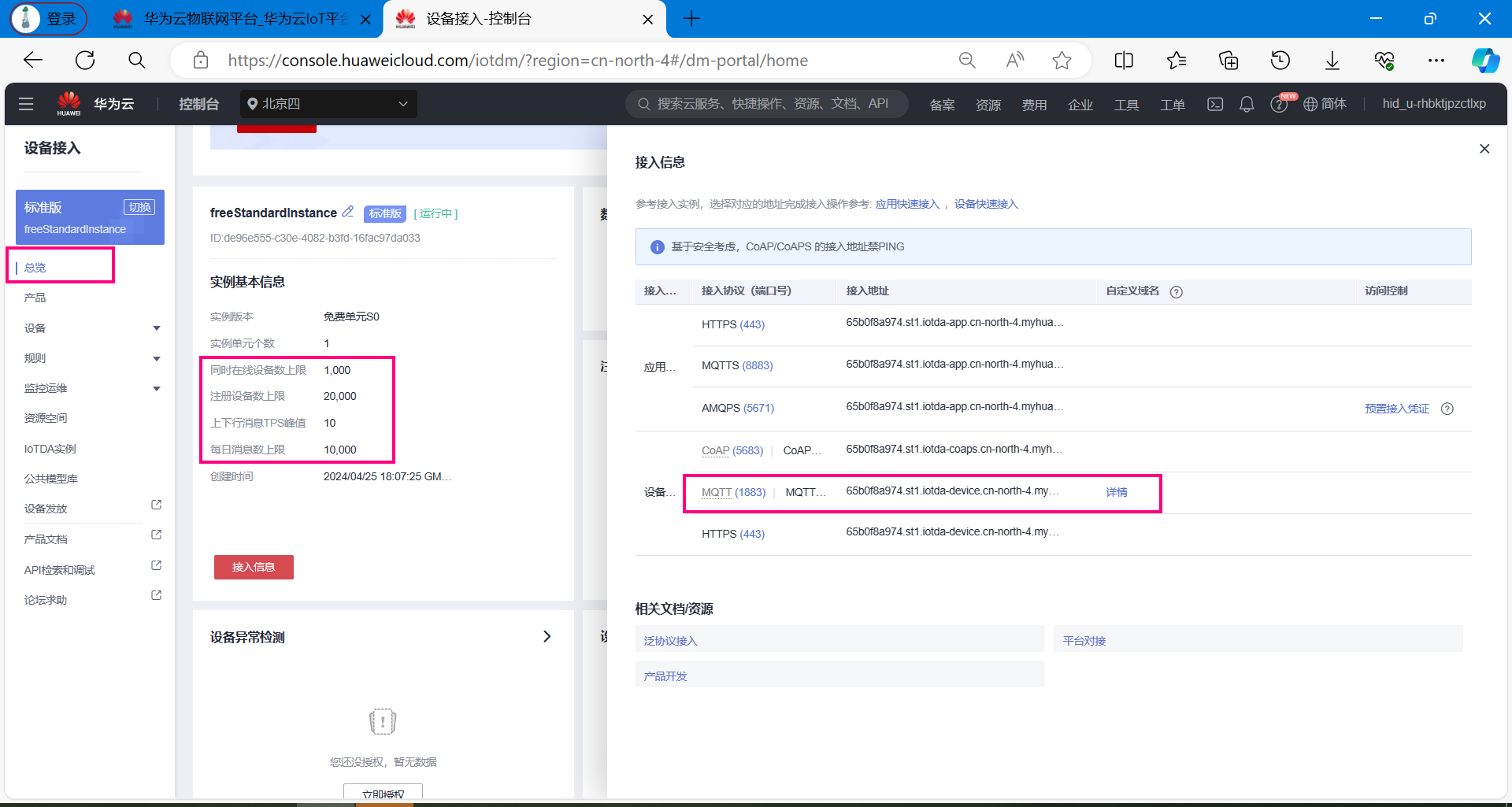Viewport: 1512px width, 807px height.
Task: Open the hamburger menu beside Huawei logo
Action: [x=26, y=104]
